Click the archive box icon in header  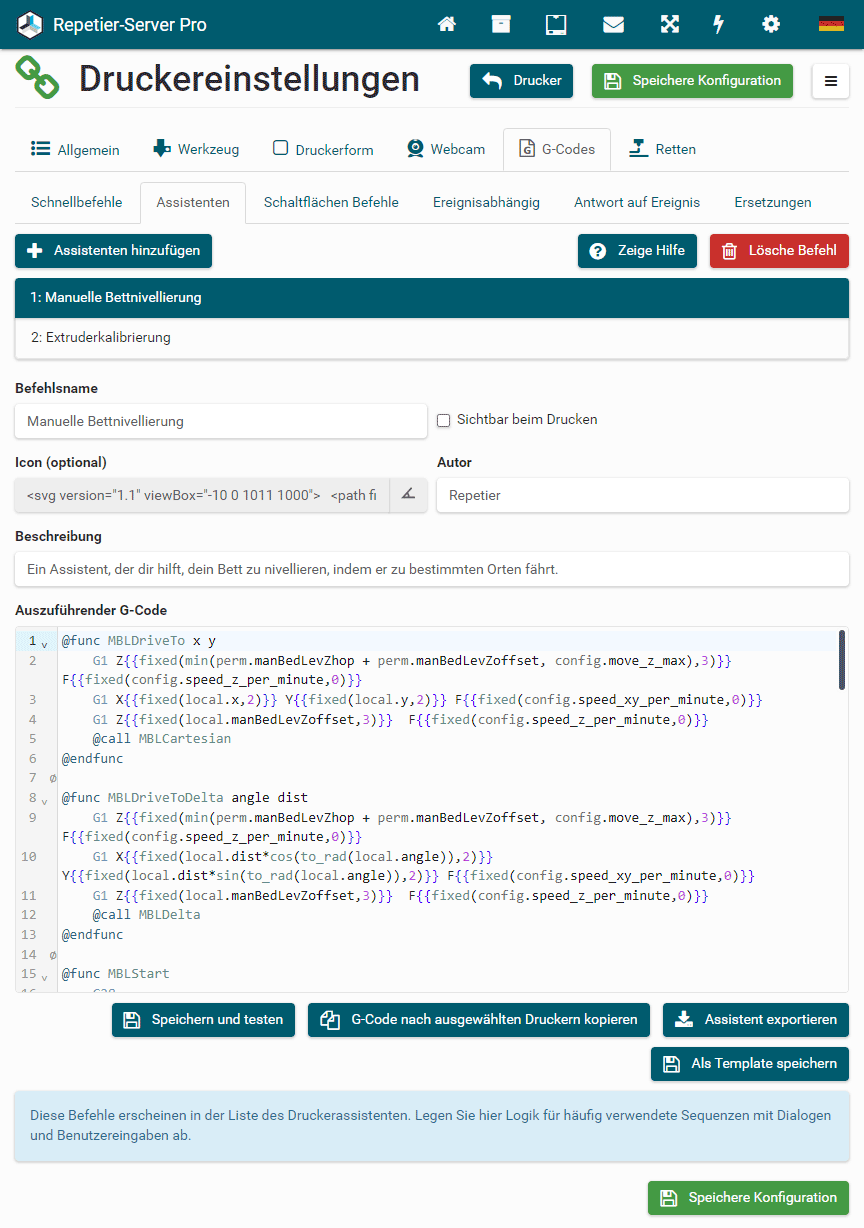pos(501,24)
